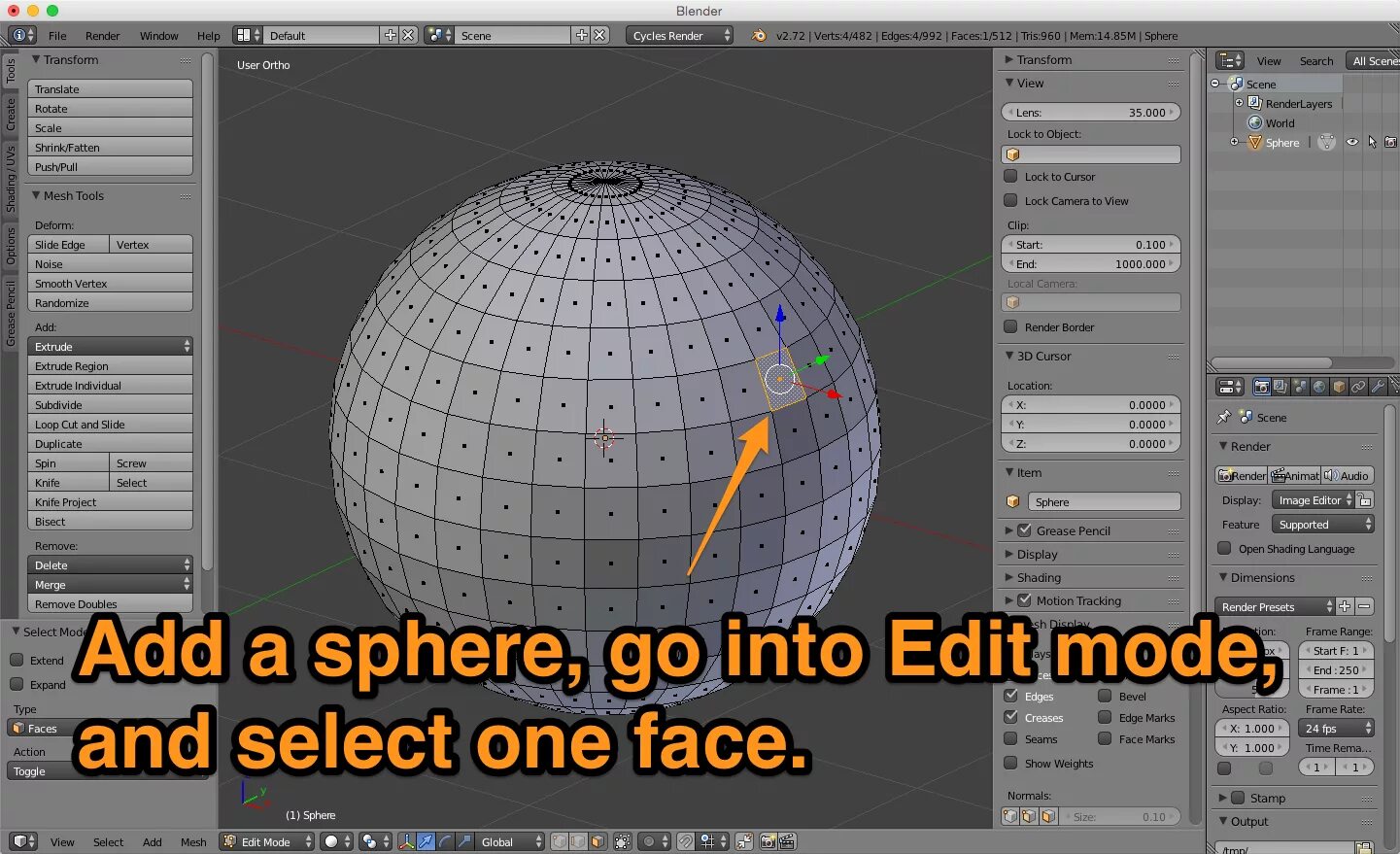Enable Open Shading Language
This screenshot has height=854, width=1400.
tap(1224, 548)
